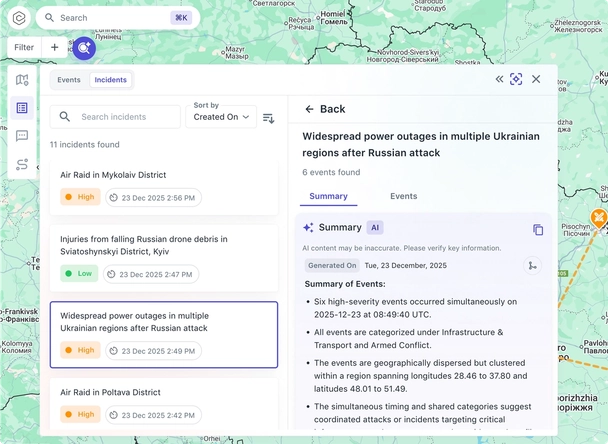This screenshot has width=608, height=444.
Task: Click the sparkle icon beside Summary
Action: 308,228
